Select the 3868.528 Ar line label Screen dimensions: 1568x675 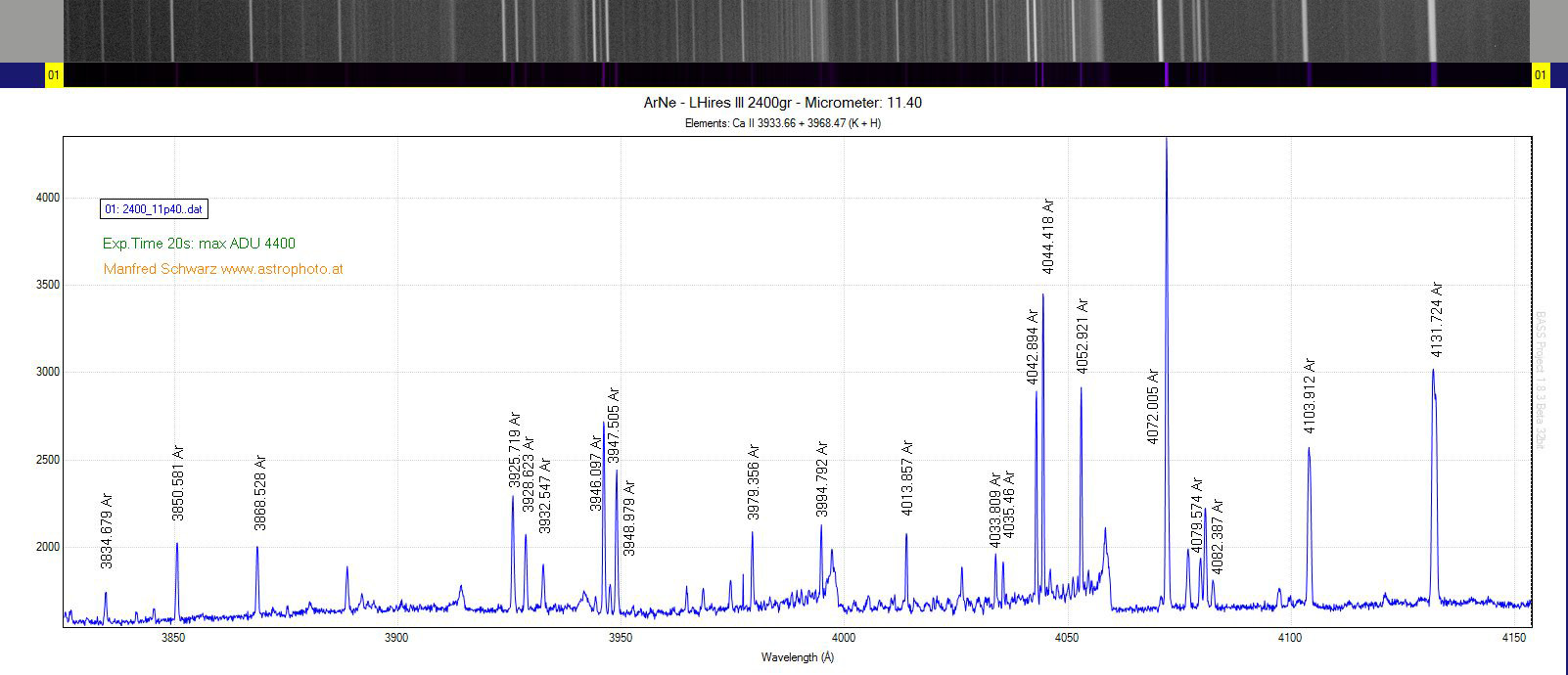click(260, 492)
